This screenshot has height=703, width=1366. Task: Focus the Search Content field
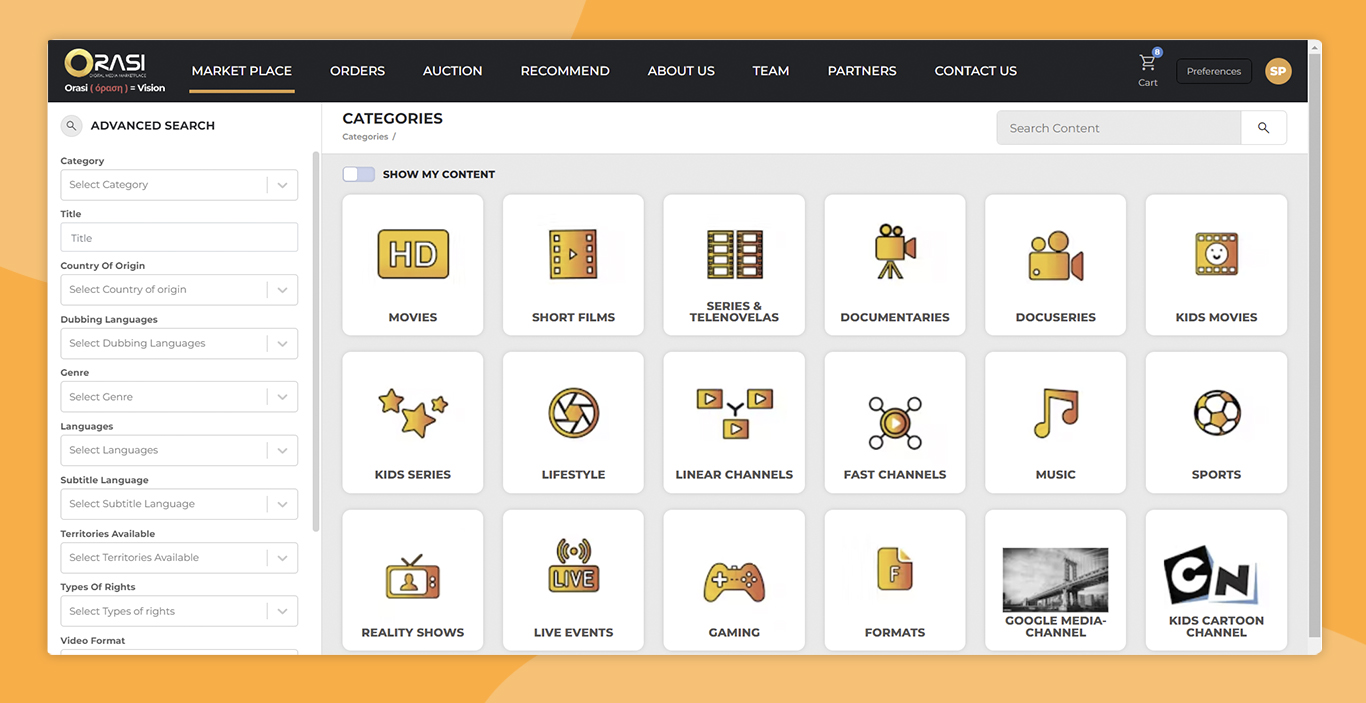pyautogui.click(x=1119, y=128)
